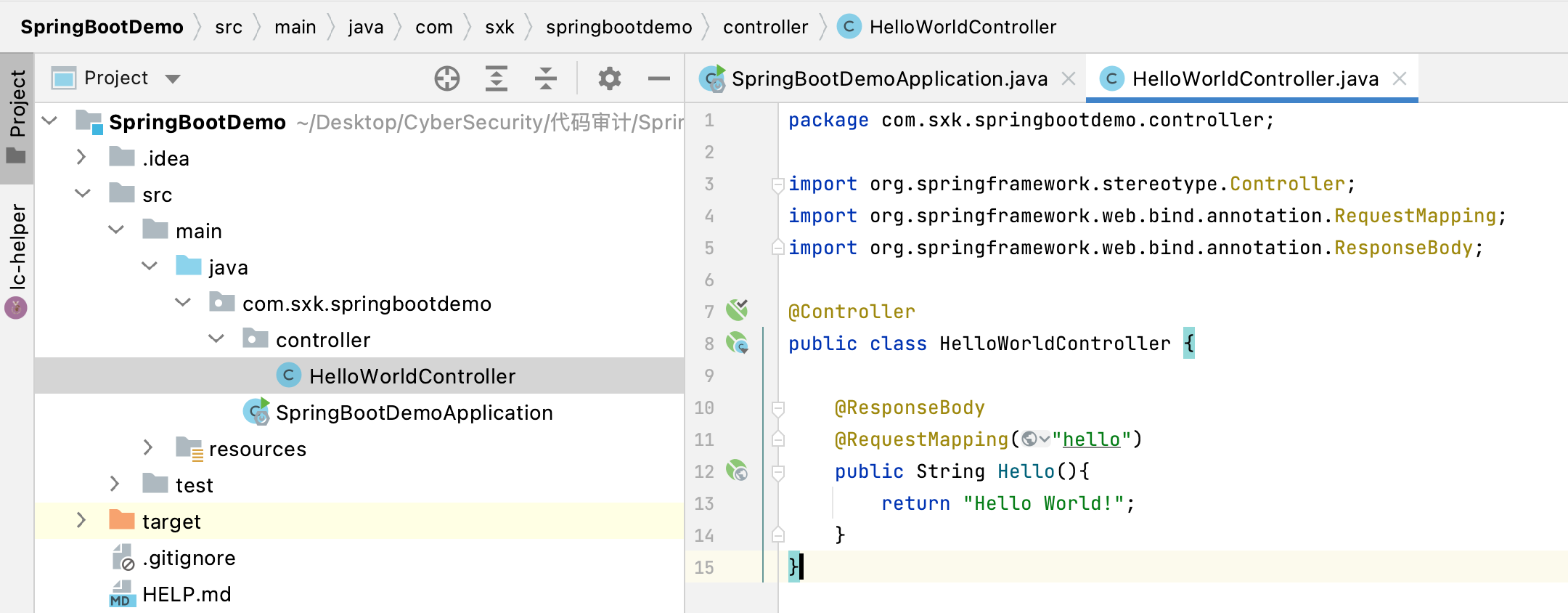
Task: Expand the resources folder
Action: point(148,448)
